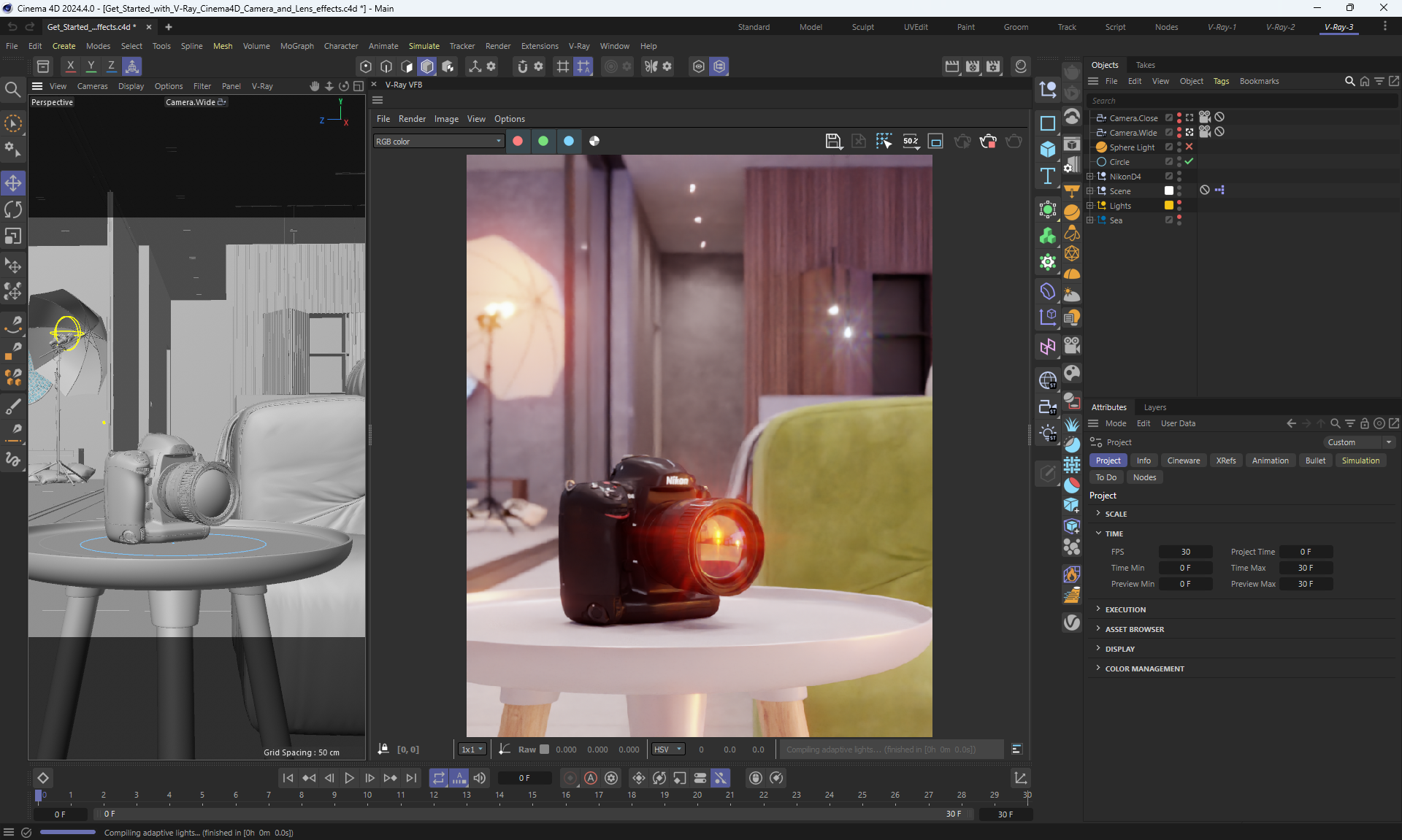Click the Cineware attribute button
The width and height of the screenshot is (1402, 840).
[x=1183, y=461]
